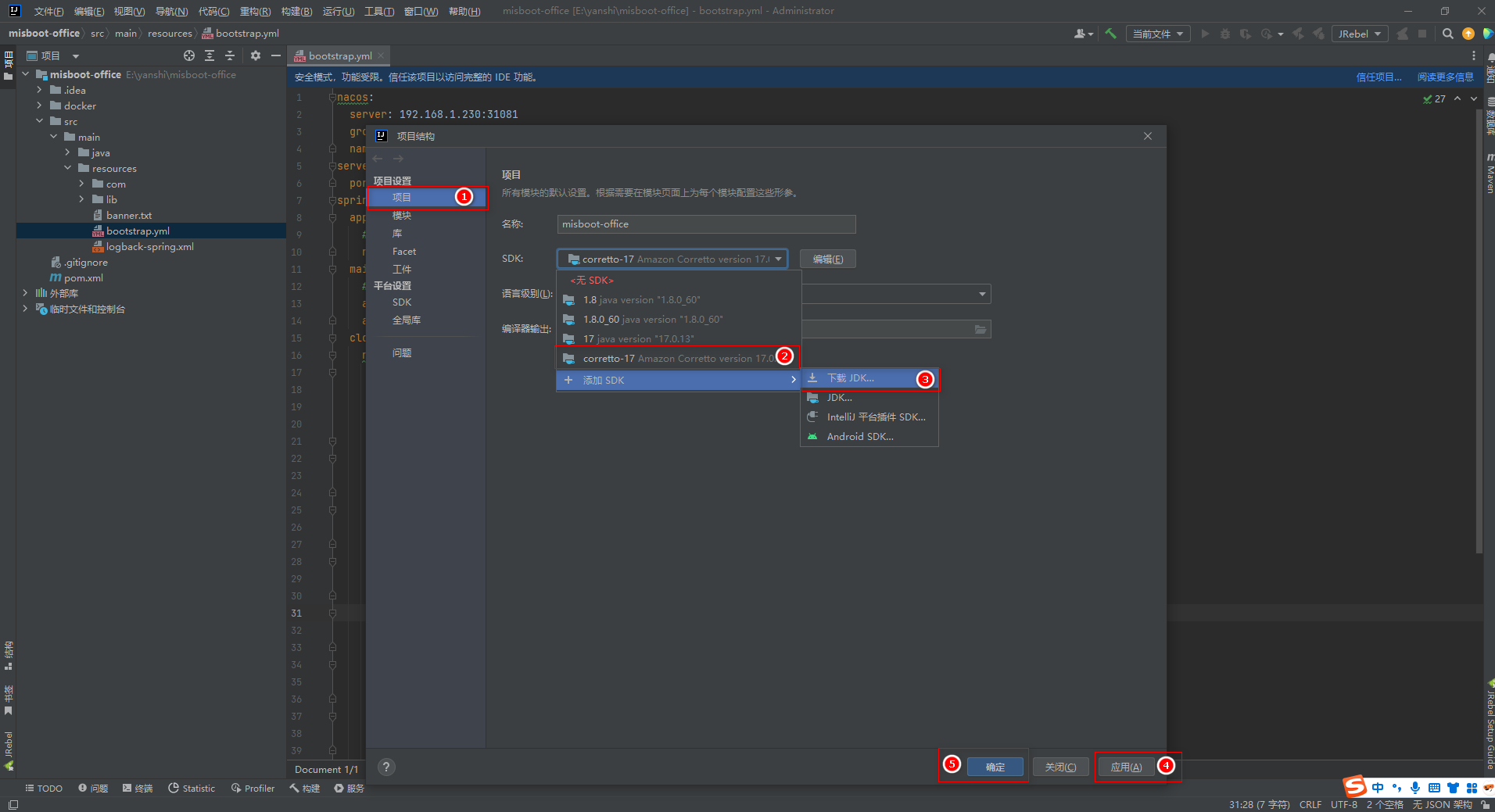Screen dimensions: 1495x812
Task: Collapse the src folder in tree
Action: coord(40,121)
